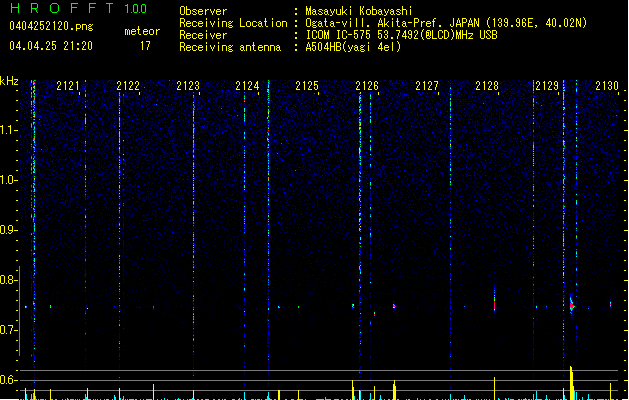Click the 0.7 kHz axis tick label
The height and width of the screenshot is (400, 629).
pyautogui.click(x=9, y=330)
